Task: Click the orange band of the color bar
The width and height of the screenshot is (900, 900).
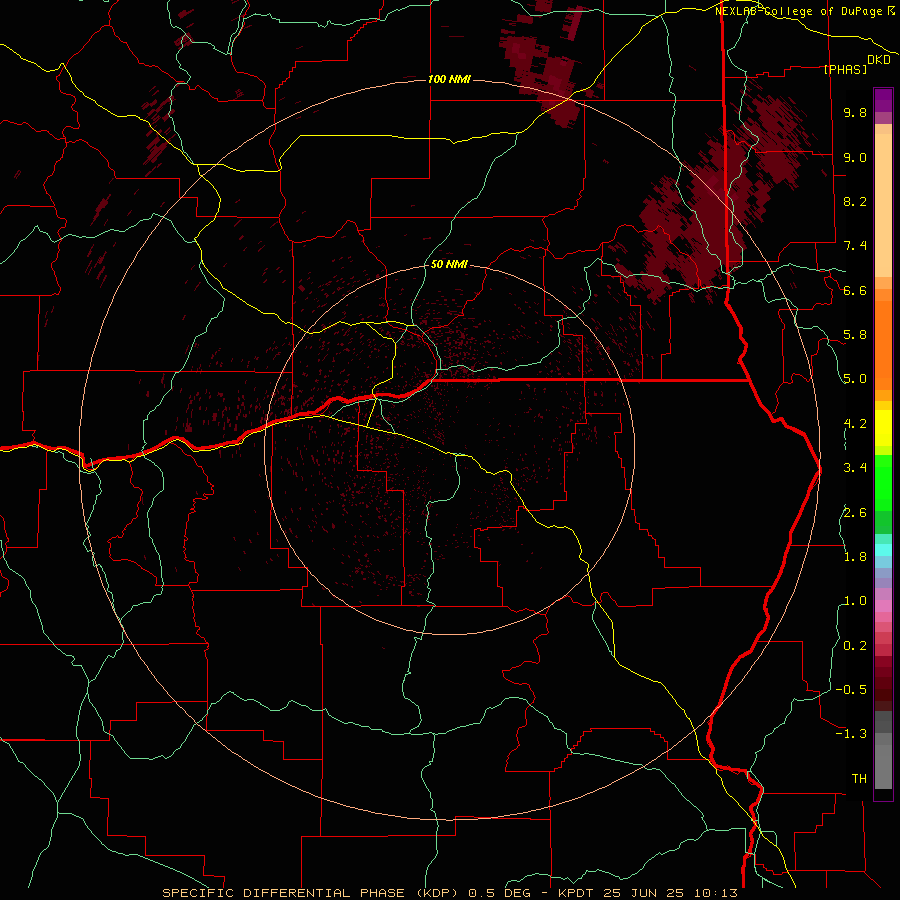Action: [883, 344]
